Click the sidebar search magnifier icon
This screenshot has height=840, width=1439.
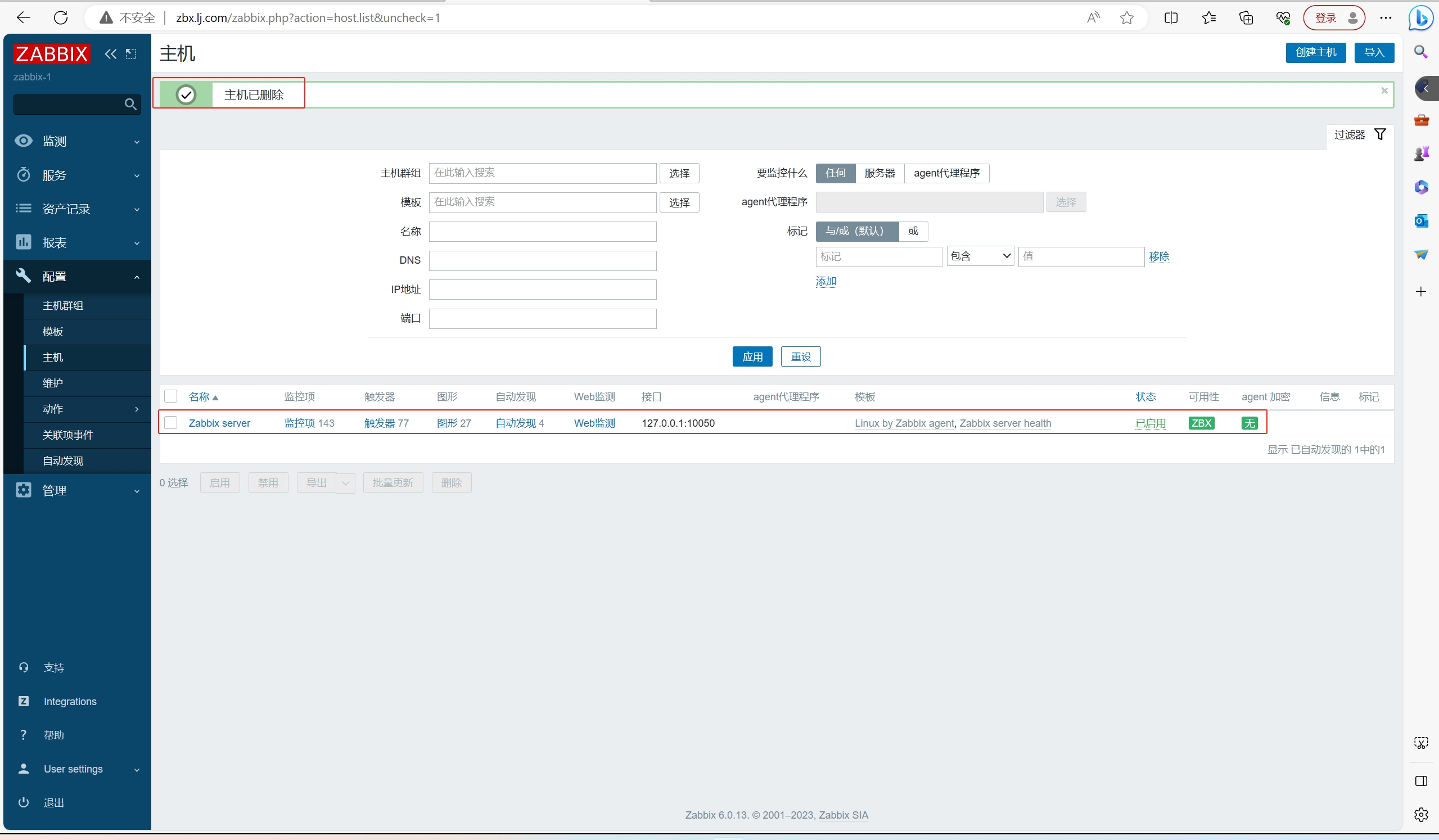(130, 105)
